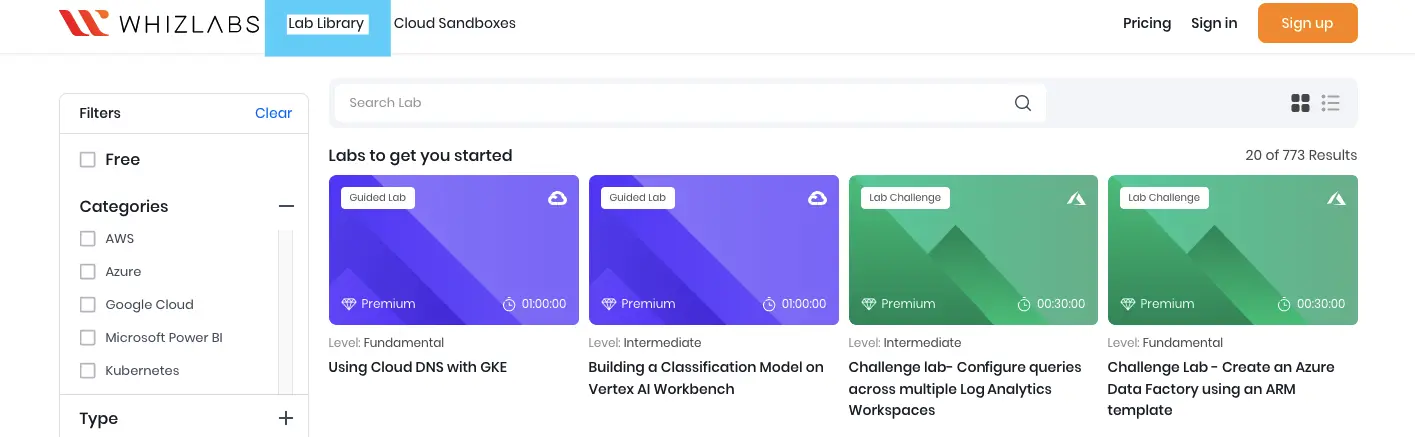Check the Kubernetes category
Viewport: 1415px width, 437px height.
coord(88,371)
